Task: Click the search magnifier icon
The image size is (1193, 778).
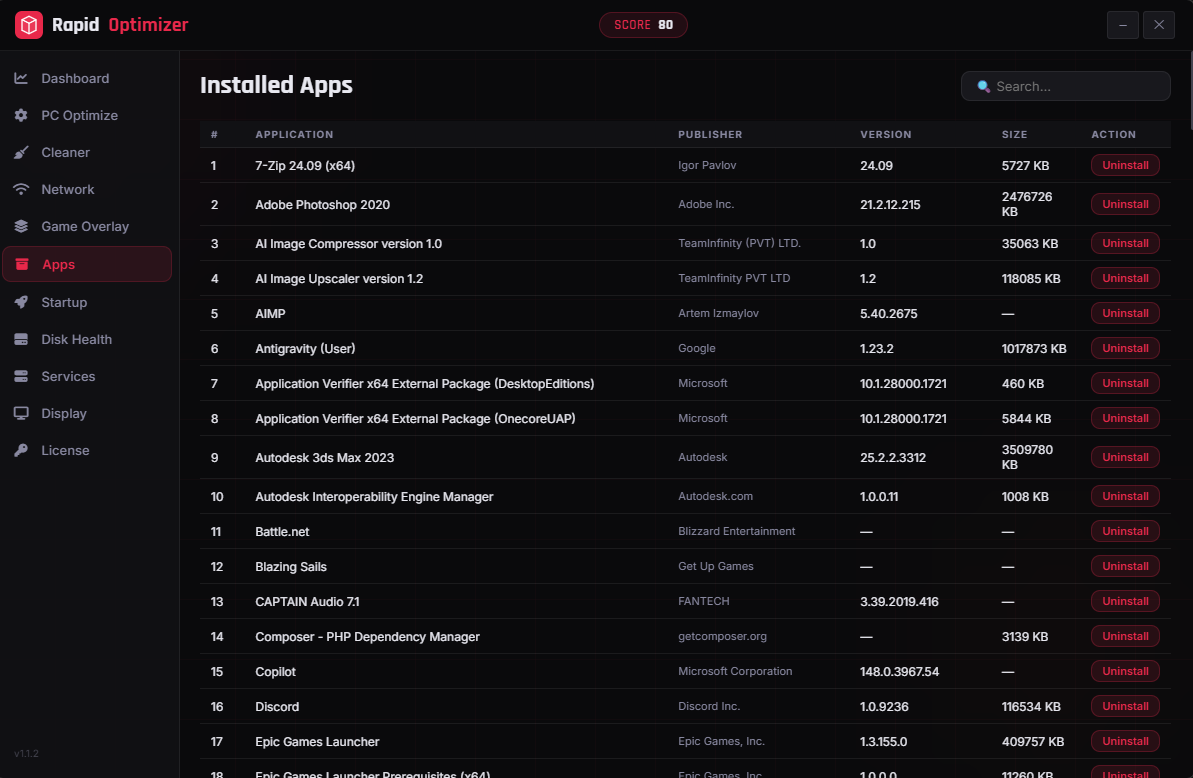Action: 984,87
